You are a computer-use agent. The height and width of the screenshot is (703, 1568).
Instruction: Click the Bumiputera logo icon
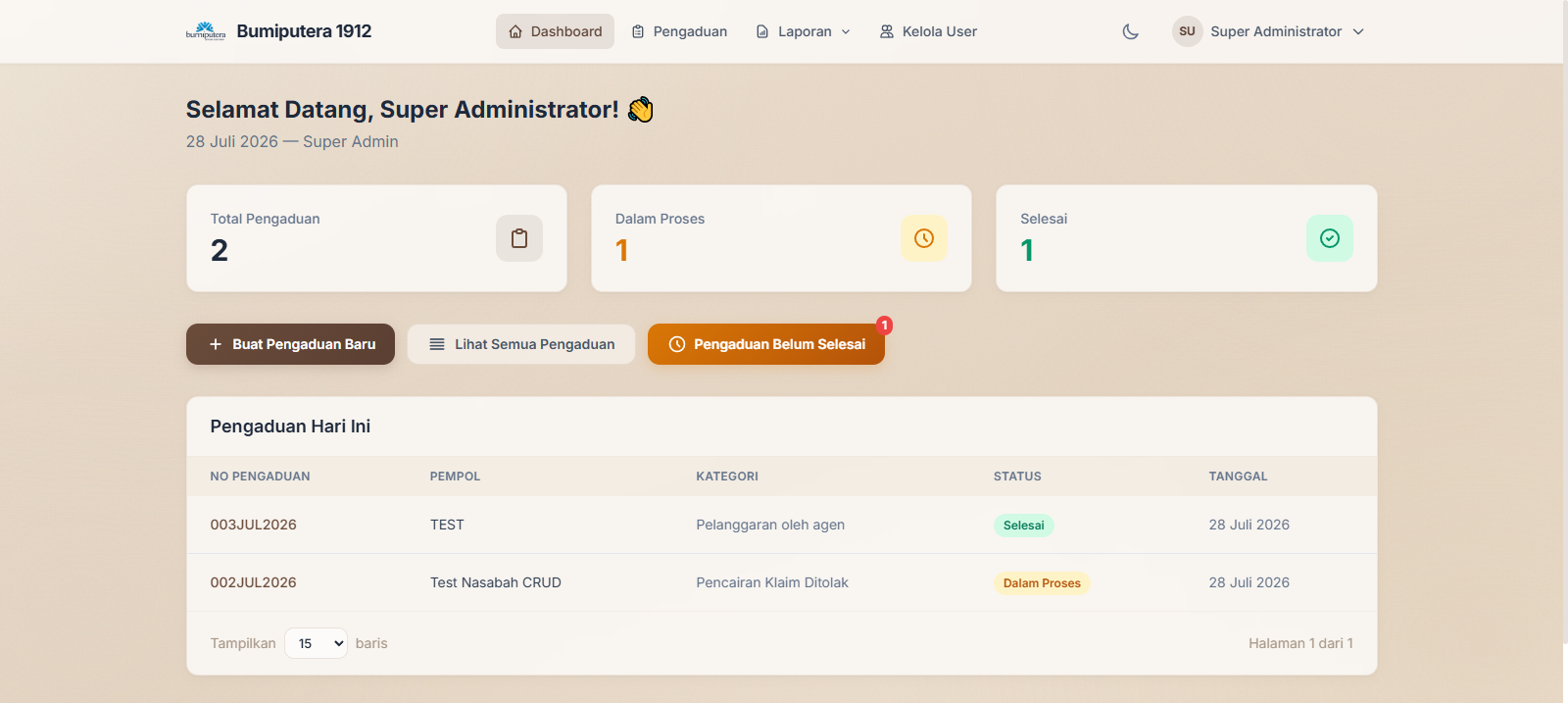point(206,31)
